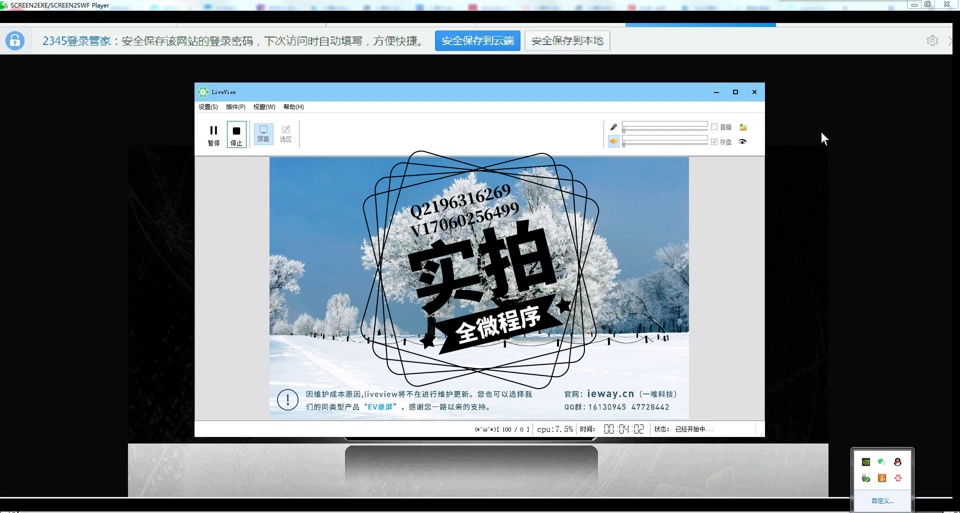
Task: Click the exclamation notice icon
Action: 288,400
